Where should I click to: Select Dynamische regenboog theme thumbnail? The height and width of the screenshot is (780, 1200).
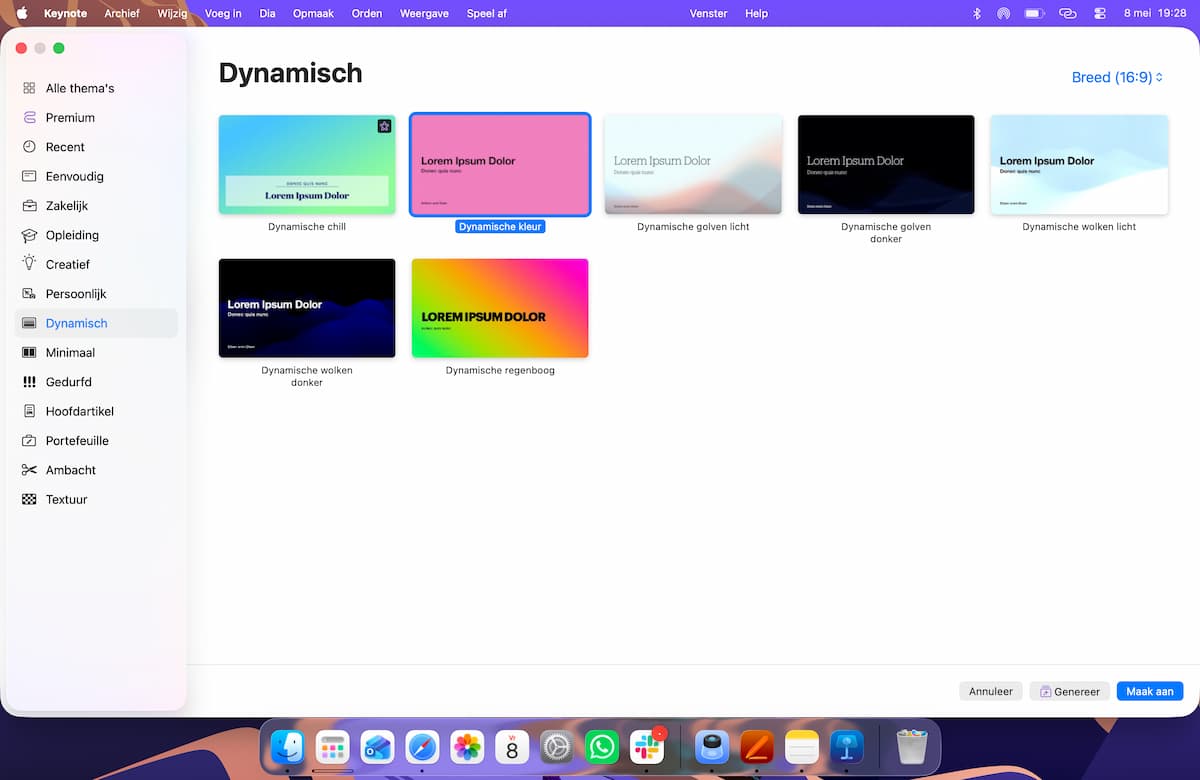coord(500,308)
